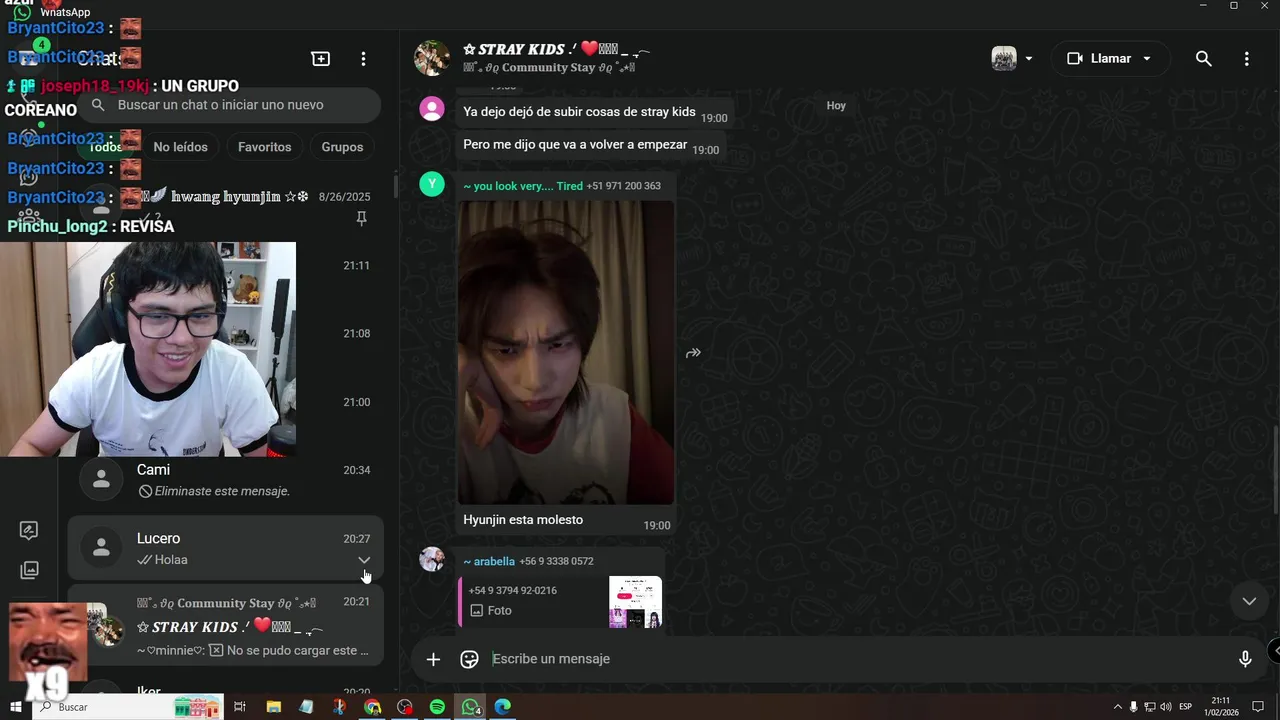Open Task View in the taskbar
The image size is (1280, 720).
[240, 707]
